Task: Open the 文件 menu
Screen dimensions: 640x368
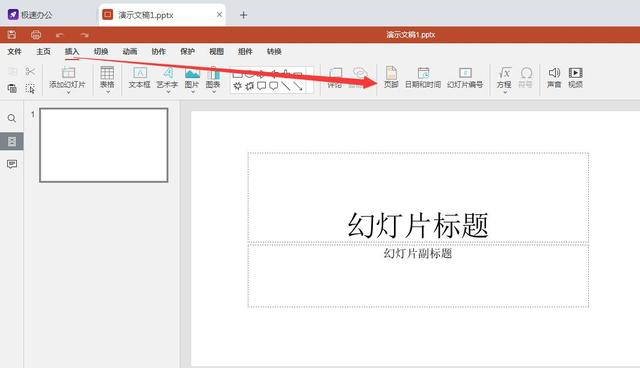Action: [14, 51]
